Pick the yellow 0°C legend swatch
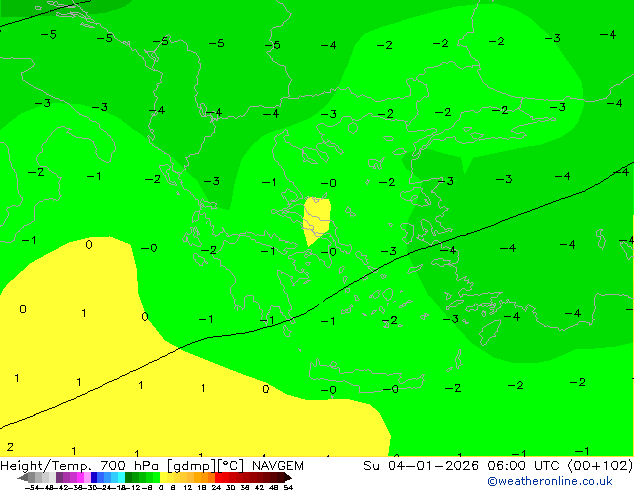 coord(163,477)
